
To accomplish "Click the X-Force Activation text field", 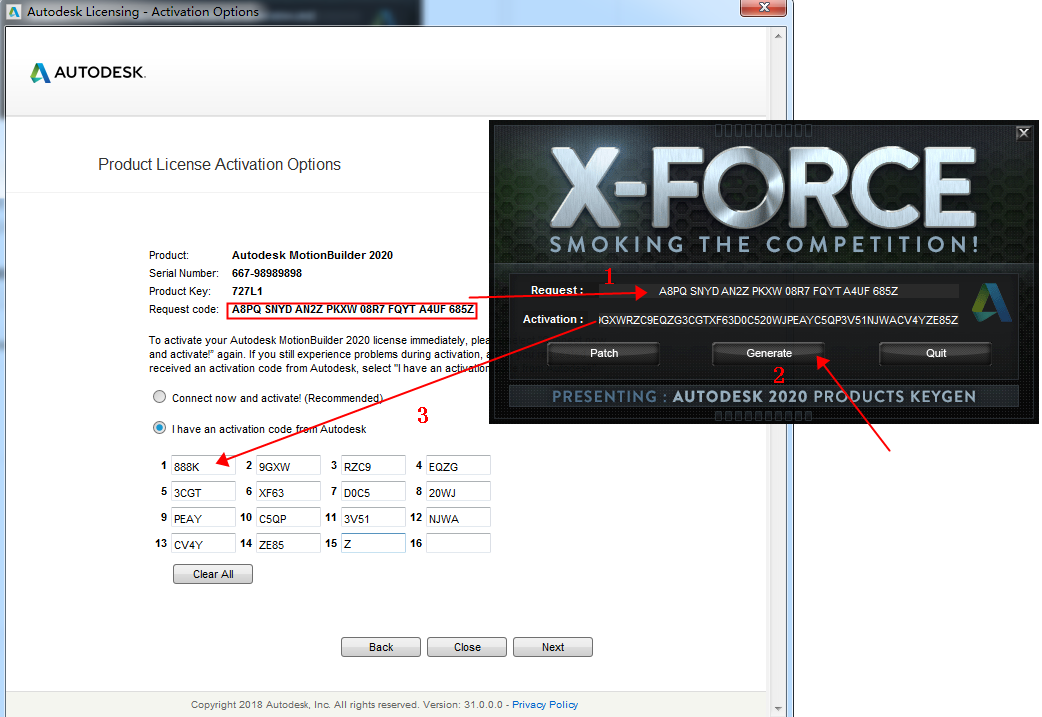I will click(778, 320).
